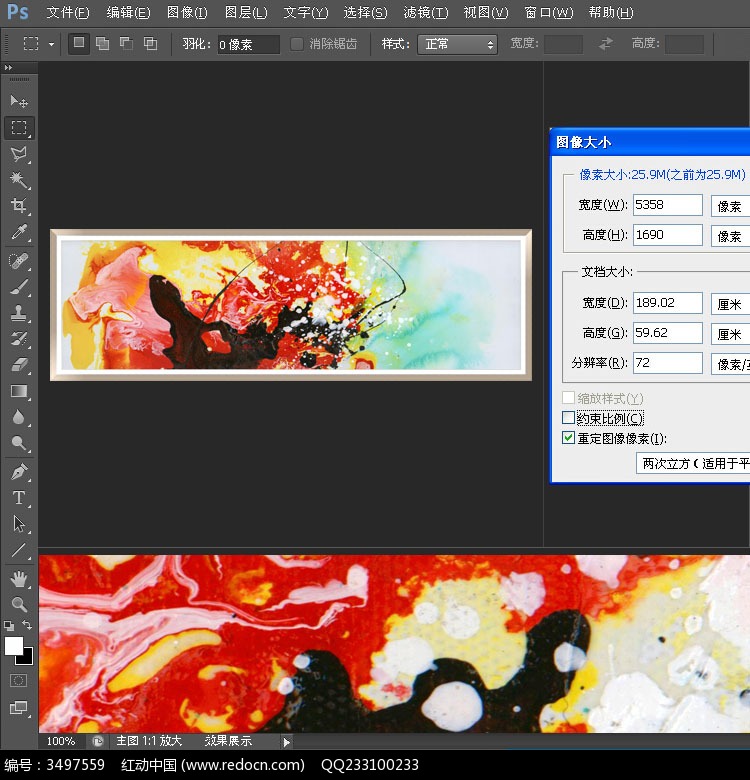The width and height of the screenshot is (750, 780).
Task: Open the 选择 menu
Action: click(365, 12)
